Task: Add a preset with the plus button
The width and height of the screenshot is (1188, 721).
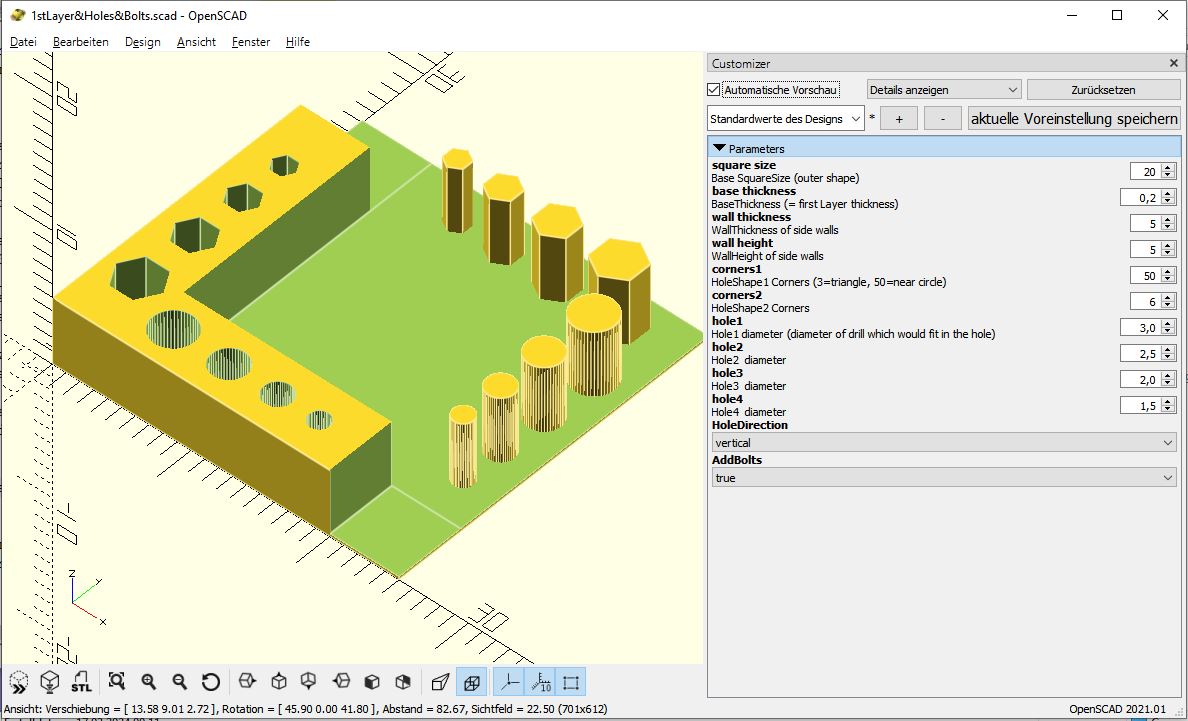Action: (899, 119)
